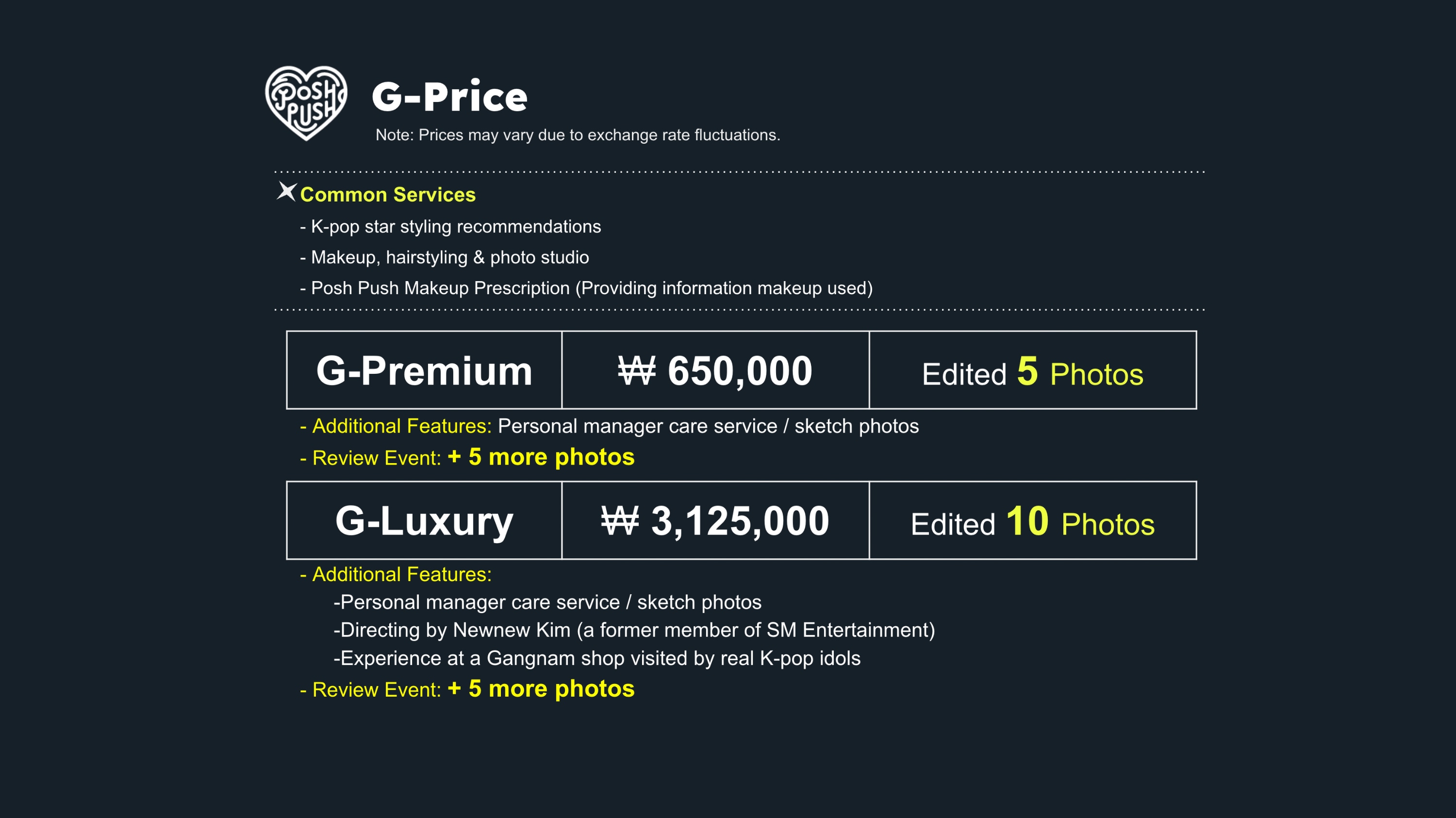Click the Gangnam shop experience line

pyautogui.click(x=597, y=659)
